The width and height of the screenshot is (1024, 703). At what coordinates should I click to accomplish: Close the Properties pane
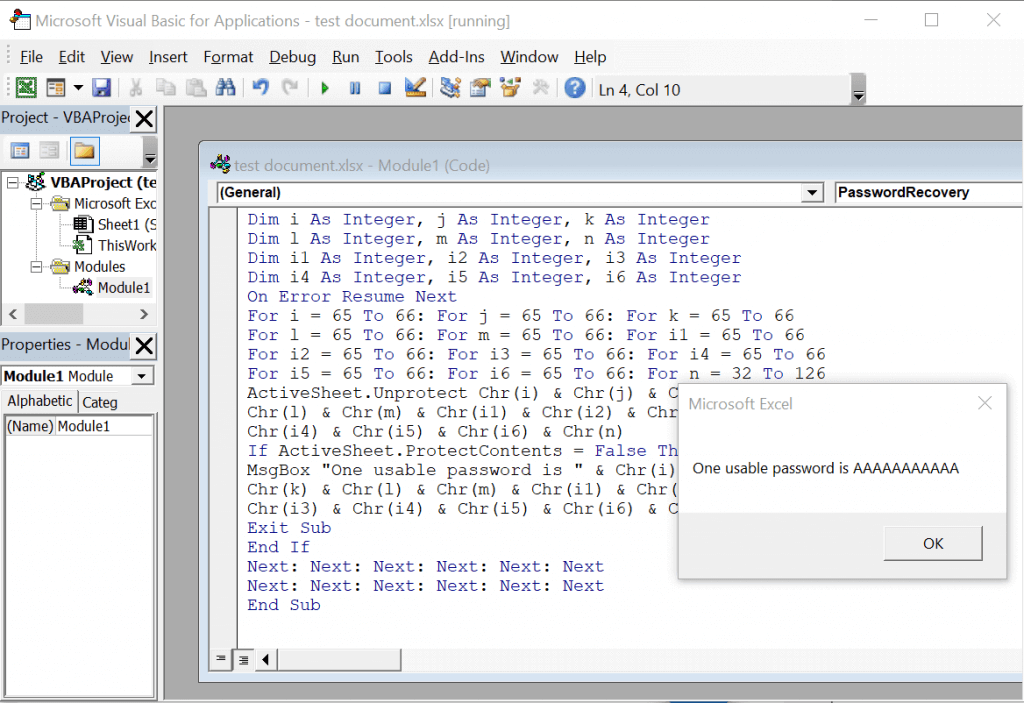point(144,345)
